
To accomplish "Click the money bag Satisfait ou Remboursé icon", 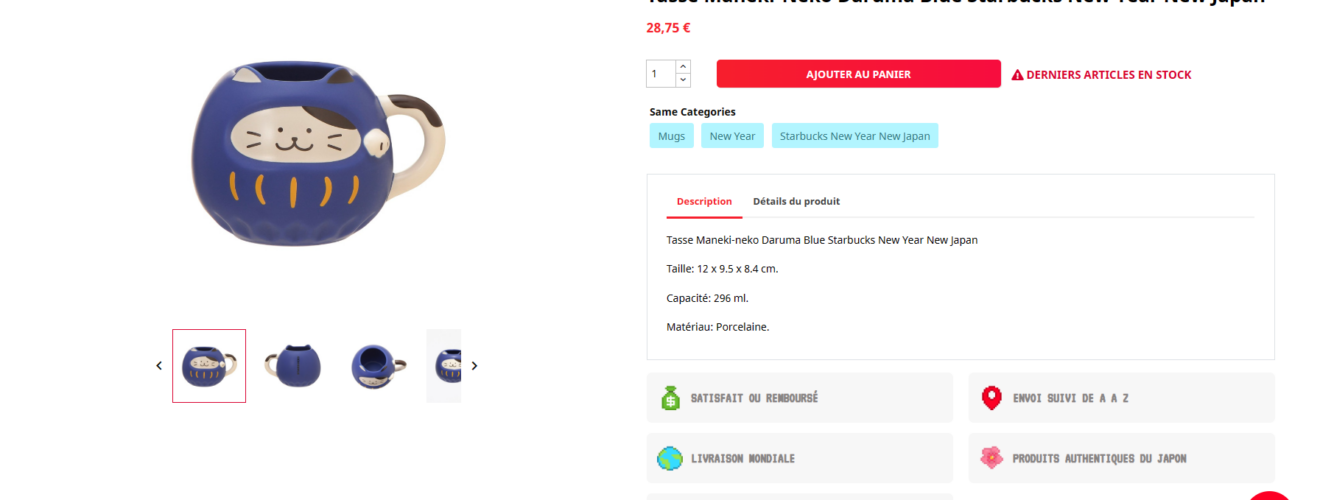I will pos(670,398).
